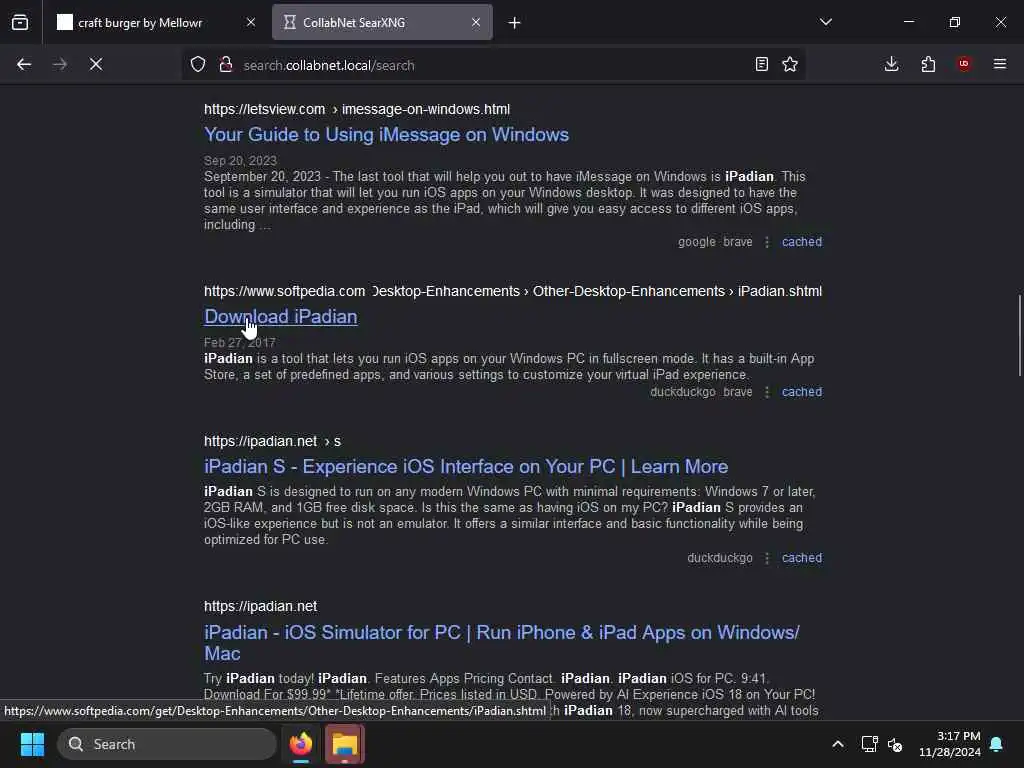The height and width of the screenshot is (768, 1024).
Task: Open the Firefox application menu
Action: 1000,64
